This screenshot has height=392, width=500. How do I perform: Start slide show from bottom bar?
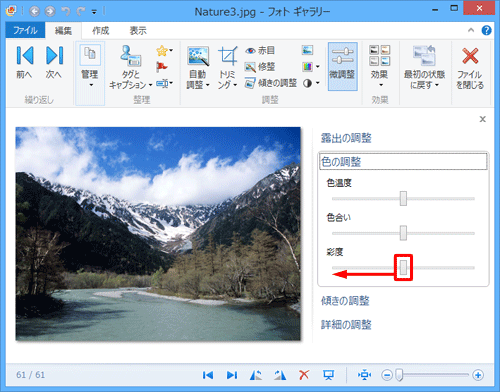click(328, 375)
